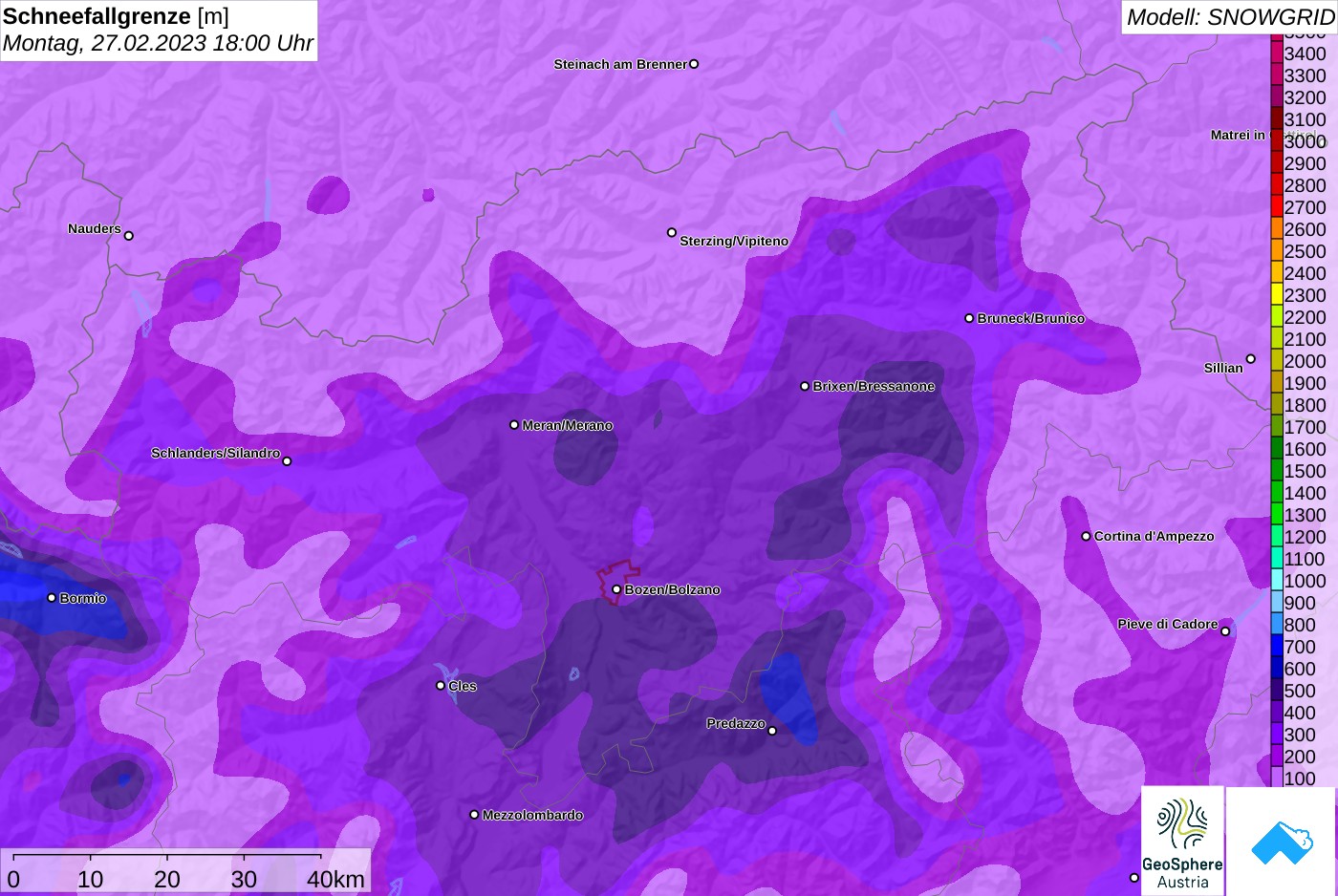Click the 100 legend value
The width and height of the screenshot is (1338, 896).
coord(1300,779)
